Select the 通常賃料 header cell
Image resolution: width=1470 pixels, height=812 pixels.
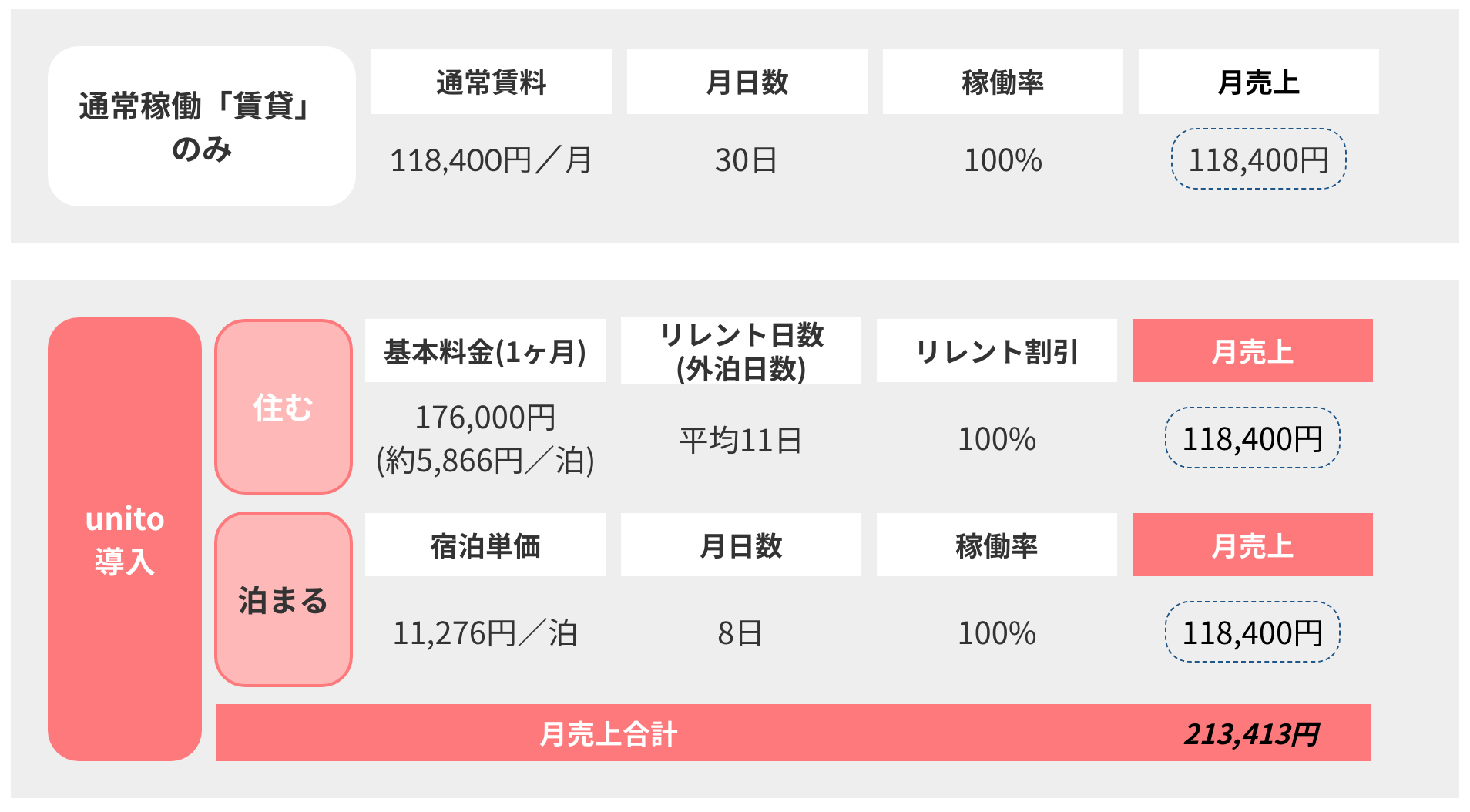(491, 82)
